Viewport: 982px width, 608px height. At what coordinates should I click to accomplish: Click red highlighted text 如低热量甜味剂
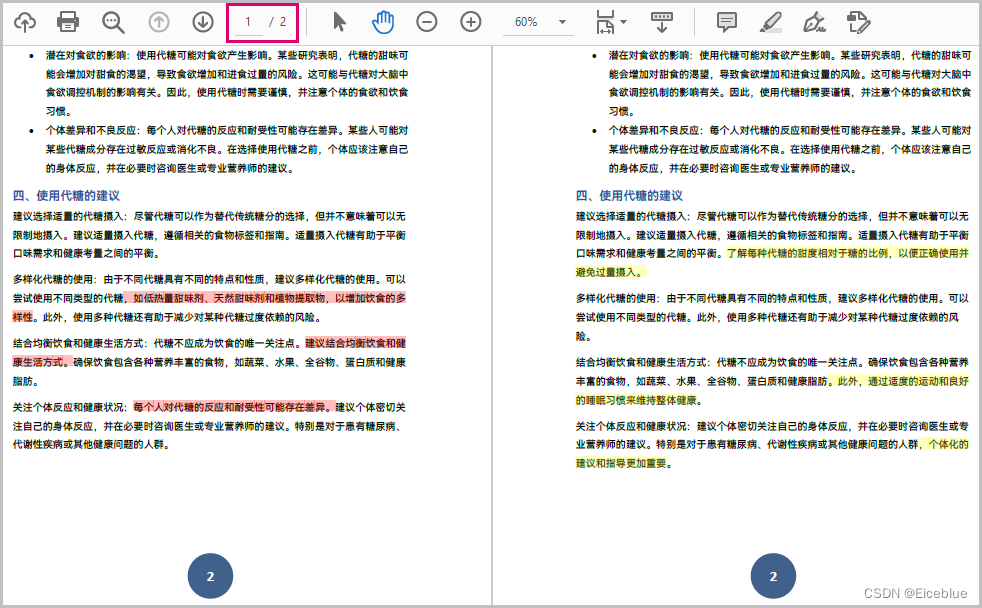pyautogui.click(x=168, y=298)
